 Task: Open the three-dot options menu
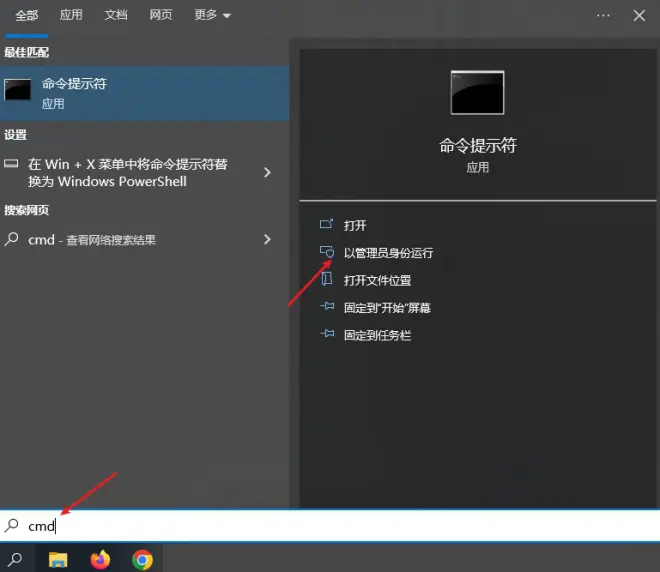[x=603, y=16]
